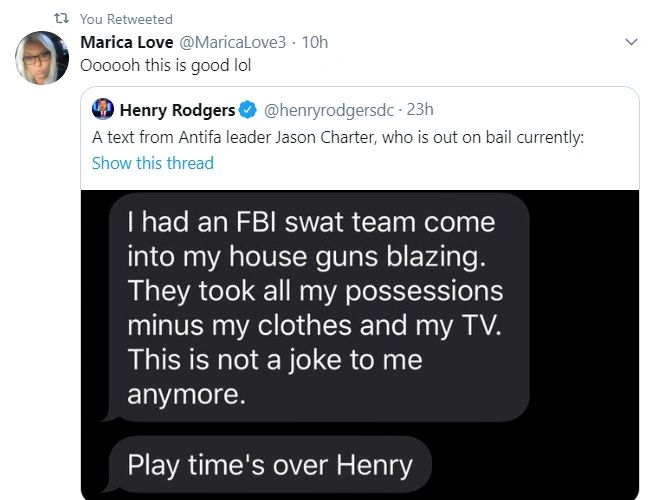Click the 23h quoted tweet timestamp
Image resolution: width=650 pixels, height=500 pixels.
point(419,109)
